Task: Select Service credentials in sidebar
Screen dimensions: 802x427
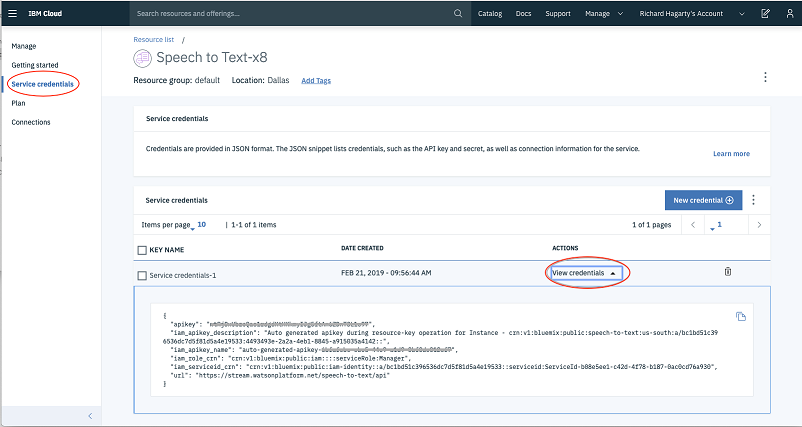Action: [43, 84]
